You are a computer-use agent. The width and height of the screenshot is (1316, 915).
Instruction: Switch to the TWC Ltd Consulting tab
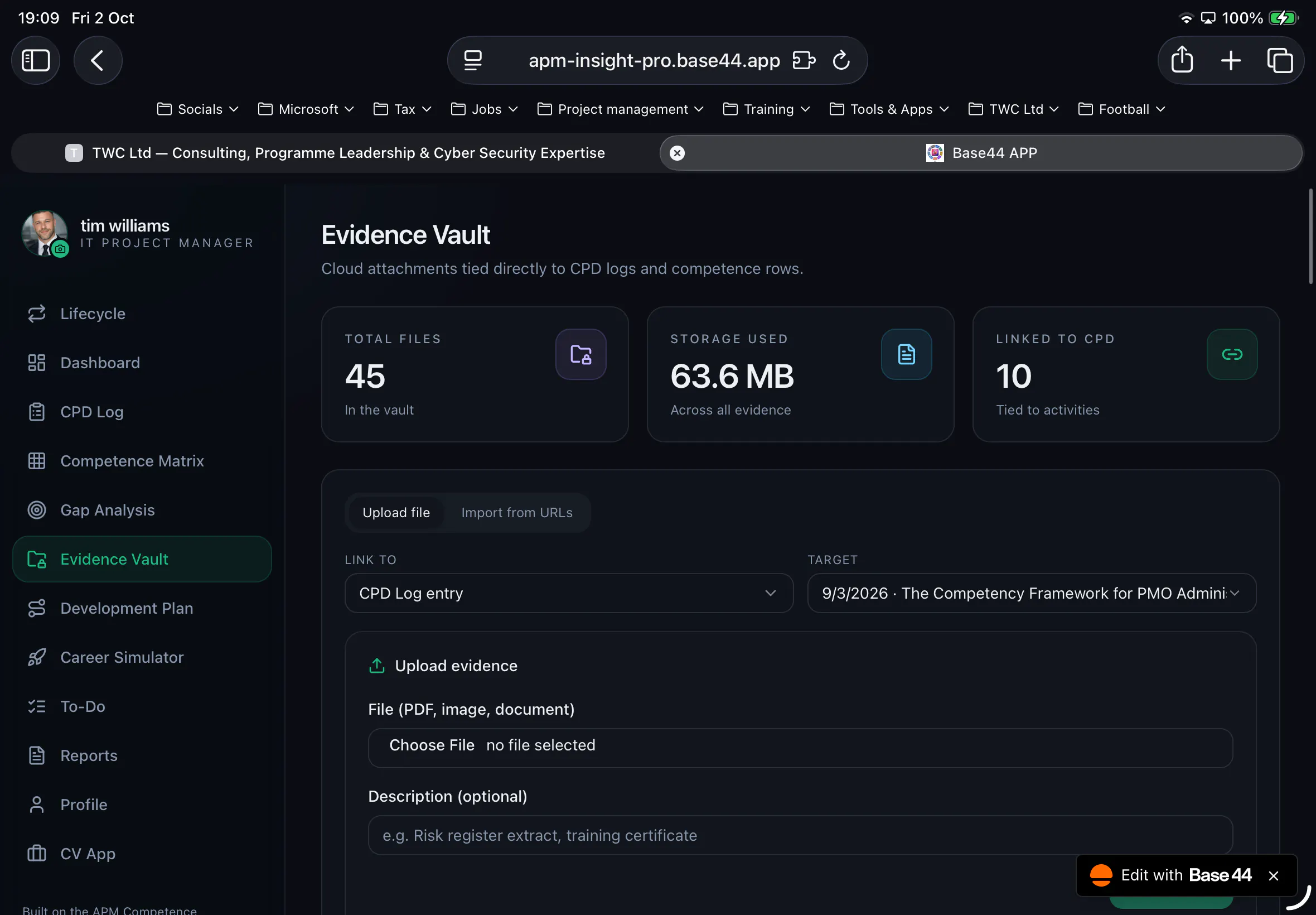click(x=335, y=153)
